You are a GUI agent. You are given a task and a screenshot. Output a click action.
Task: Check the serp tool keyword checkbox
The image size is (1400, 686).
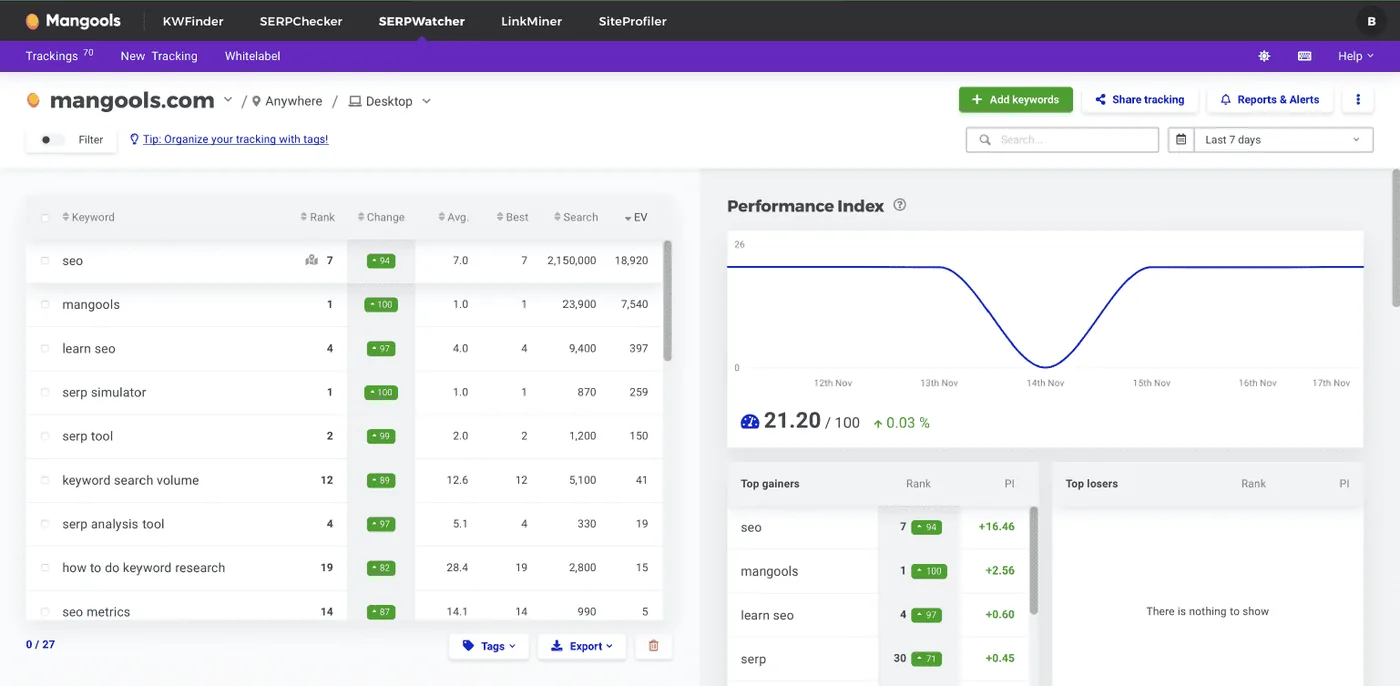45,436
